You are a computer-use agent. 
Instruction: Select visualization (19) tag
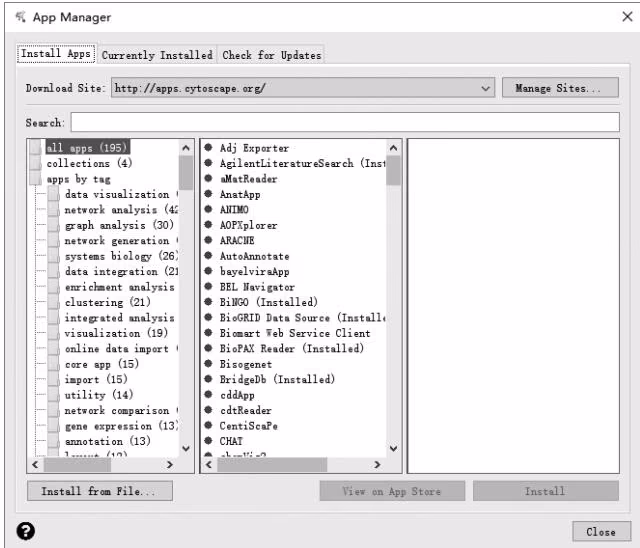116,333
